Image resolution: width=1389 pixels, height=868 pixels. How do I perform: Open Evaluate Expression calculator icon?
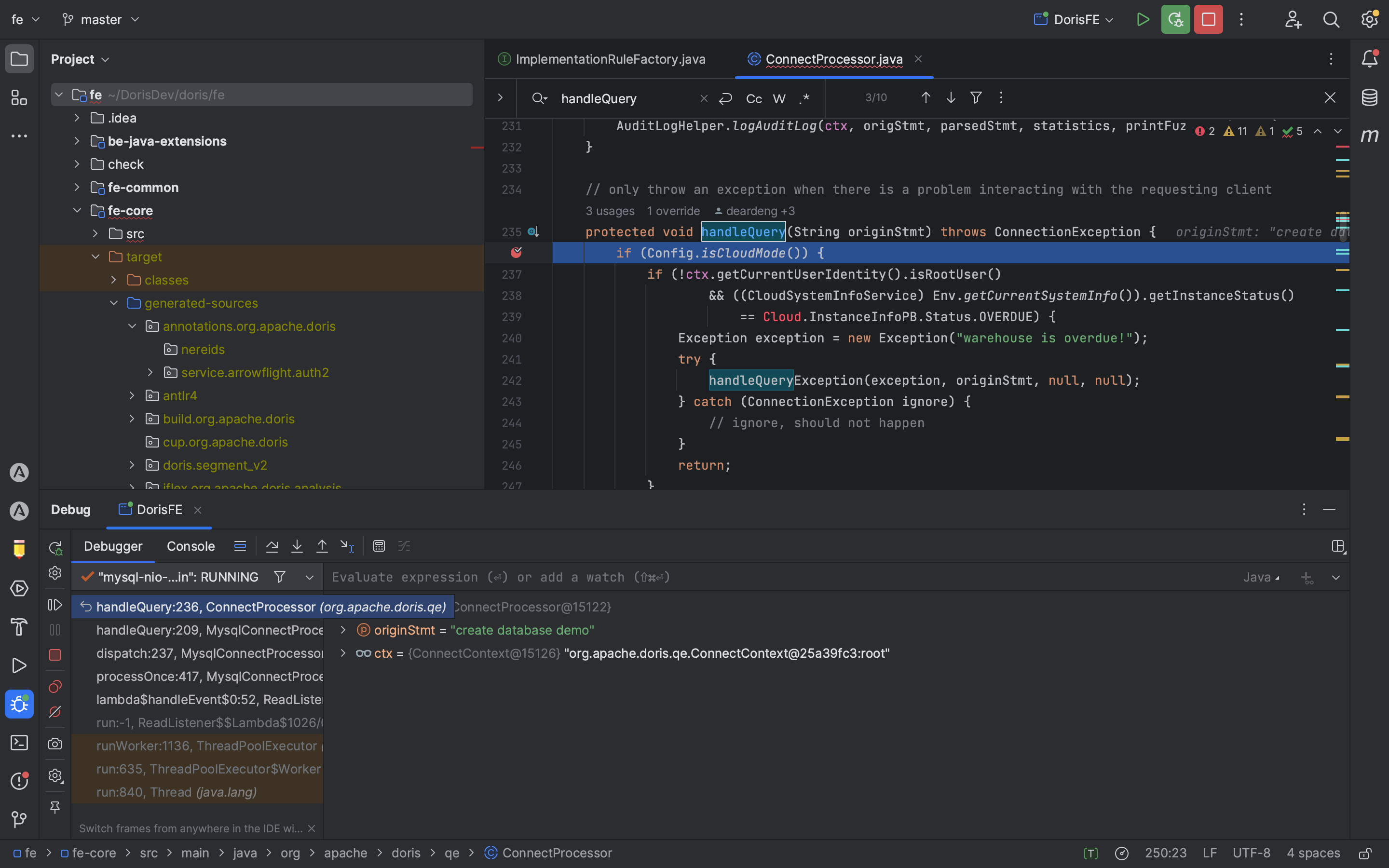click(x=379, y=546)
